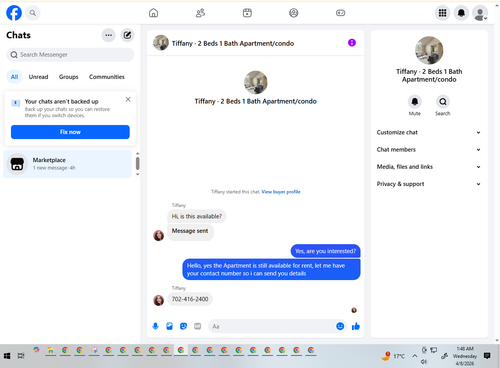The height and width of the screenshot is (368, 500).
Task: Click the Fix now button
Action: [x=70, y=132]
